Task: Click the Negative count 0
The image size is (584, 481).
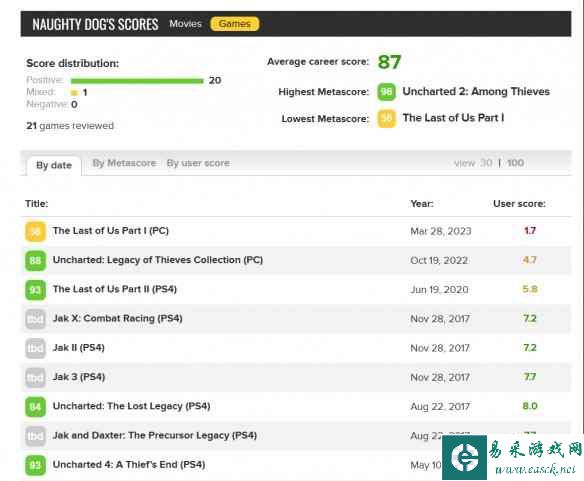Action: [74, 105]
